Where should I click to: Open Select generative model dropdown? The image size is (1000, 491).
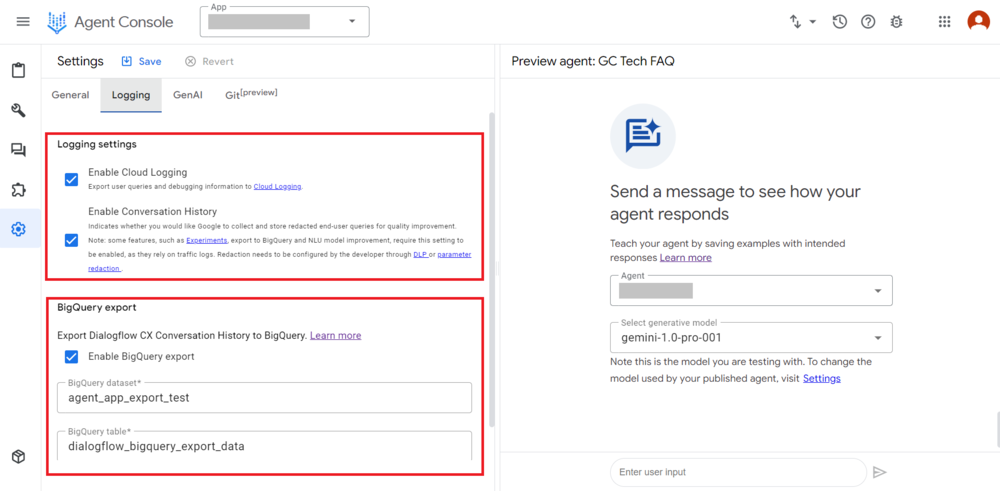(751, 337)
